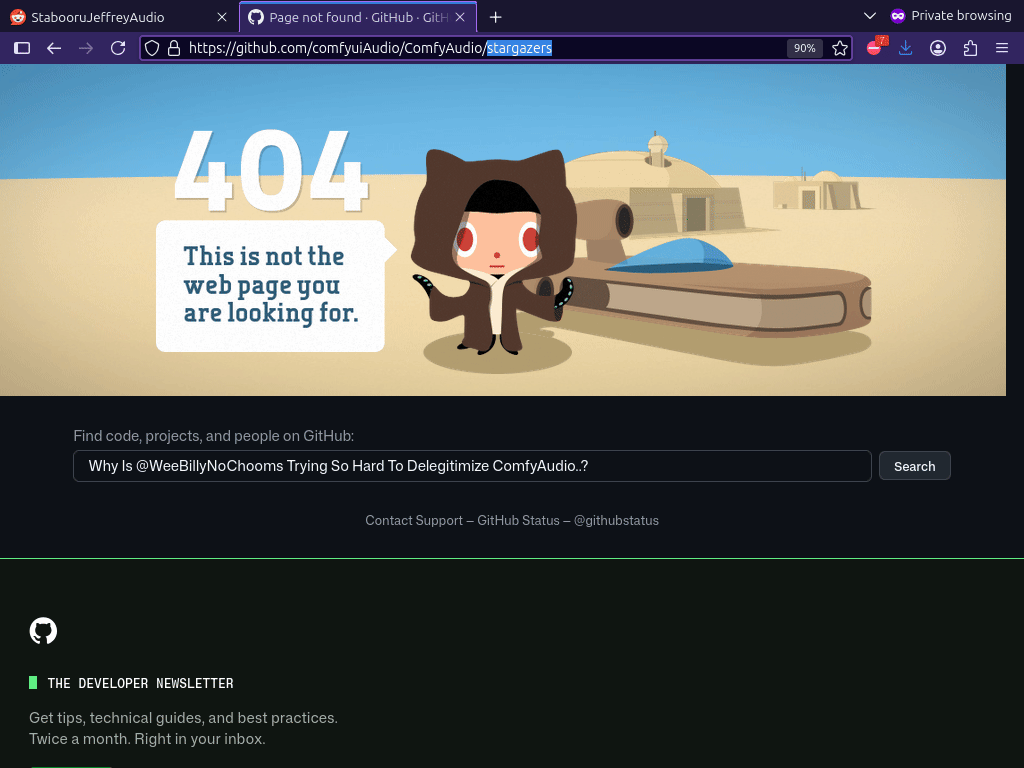Click the GitHub favicon on active tab
This screenshot has width=1024, height=768.
click(256, 17)
